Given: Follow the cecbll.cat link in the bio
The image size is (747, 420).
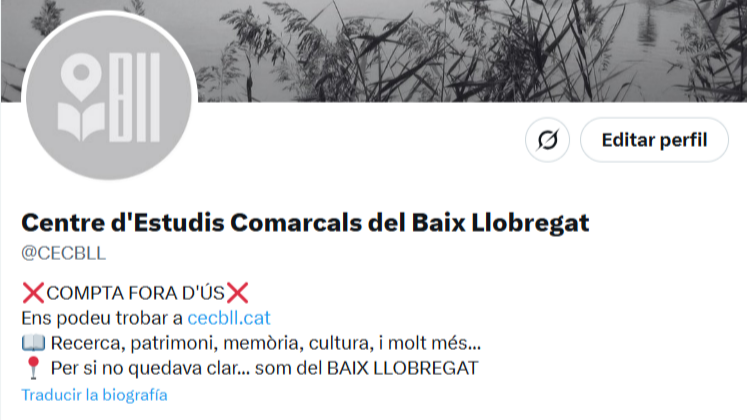Looking at the screenshot, I should point(229,318).
